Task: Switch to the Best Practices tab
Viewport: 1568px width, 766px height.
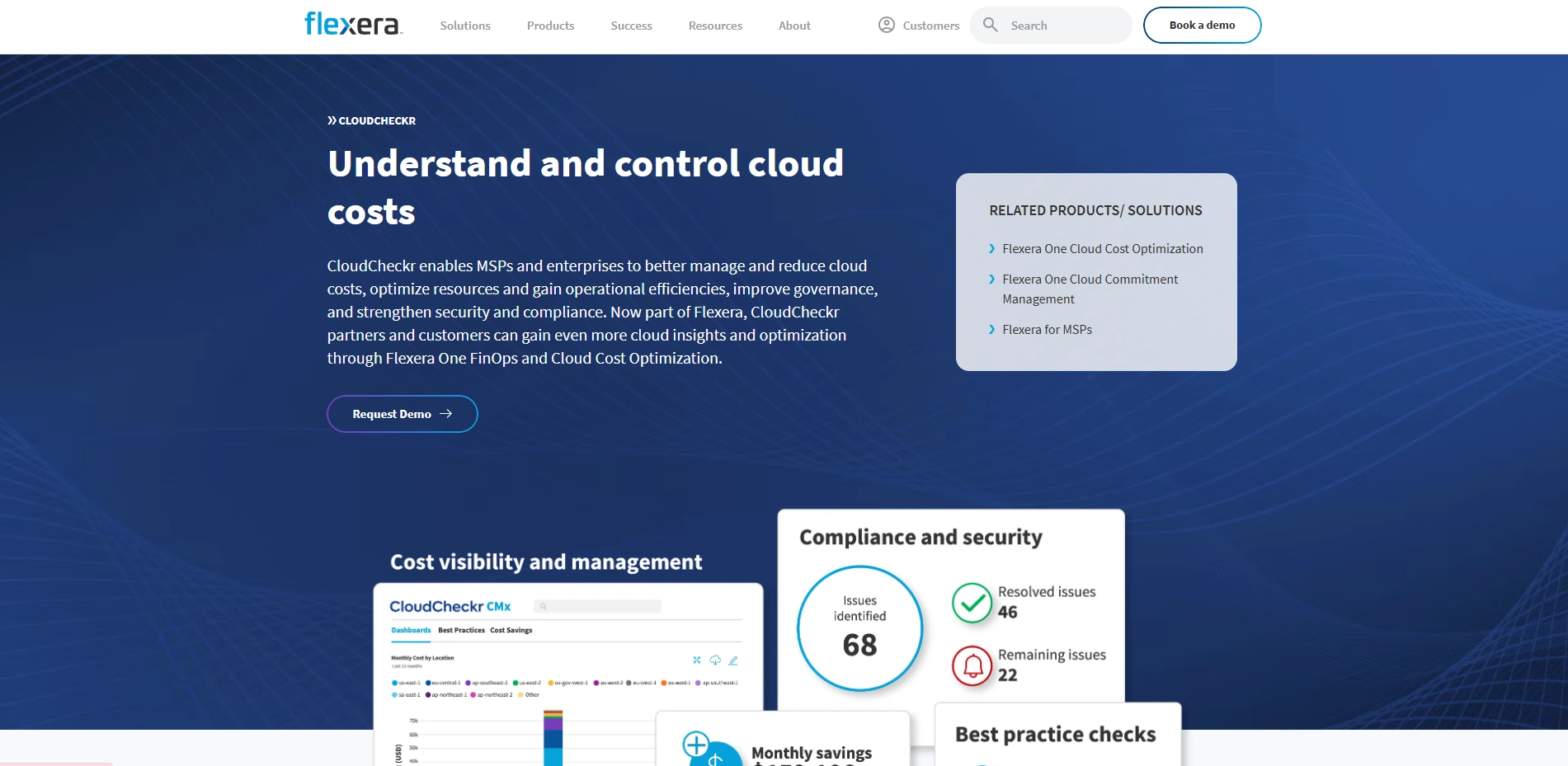Action: click(461, 630)
